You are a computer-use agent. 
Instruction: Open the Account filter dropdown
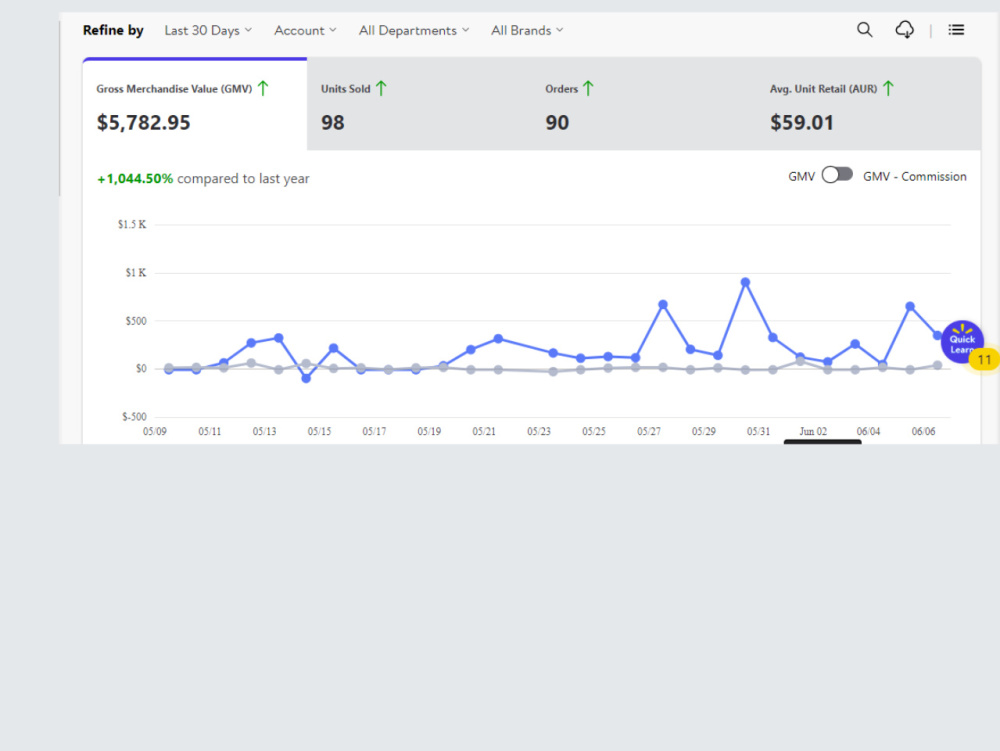click(x=305, y=31)
